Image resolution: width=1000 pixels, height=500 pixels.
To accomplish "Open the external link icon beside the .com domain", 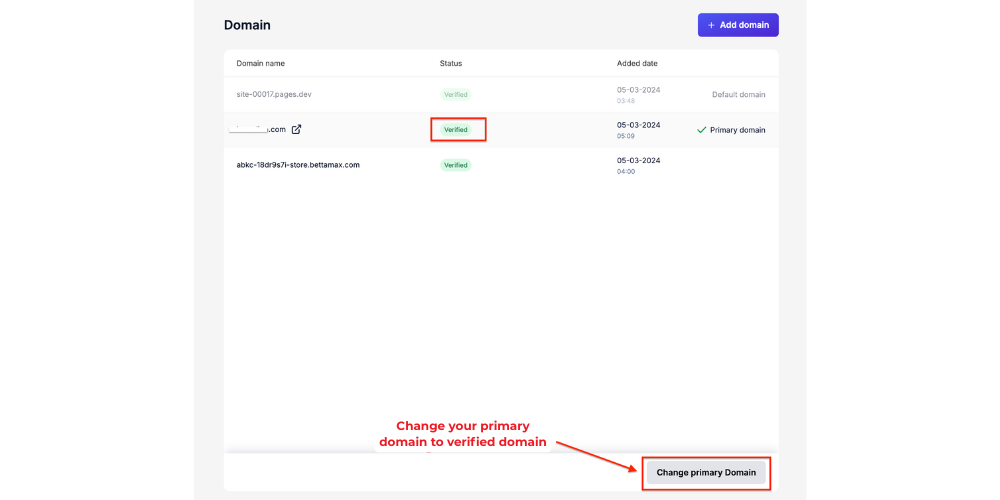I will [x=296, y=129].
